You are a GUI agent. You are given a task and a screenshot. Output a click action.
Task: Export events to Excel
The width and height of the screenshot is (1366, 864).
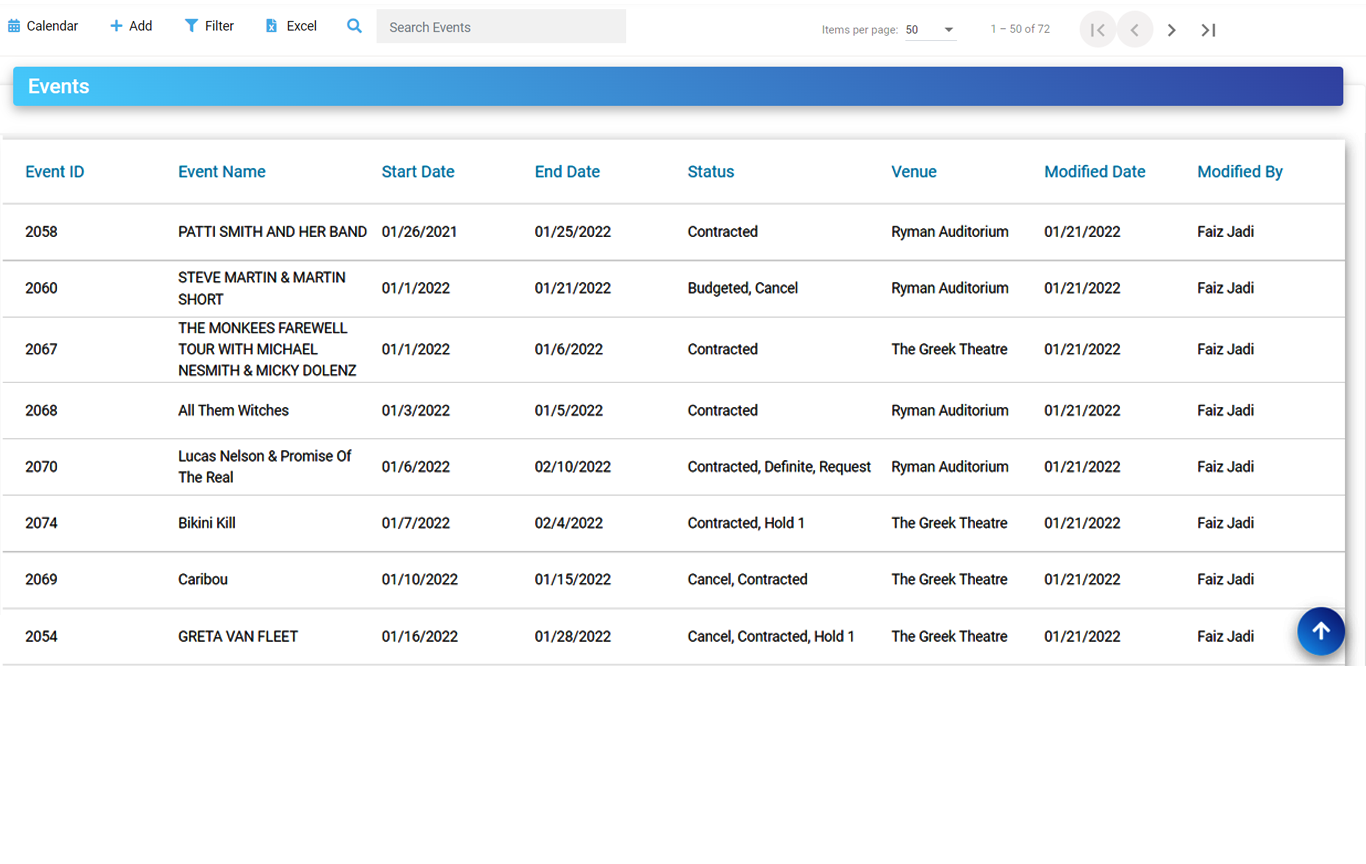tap(290, 26)
